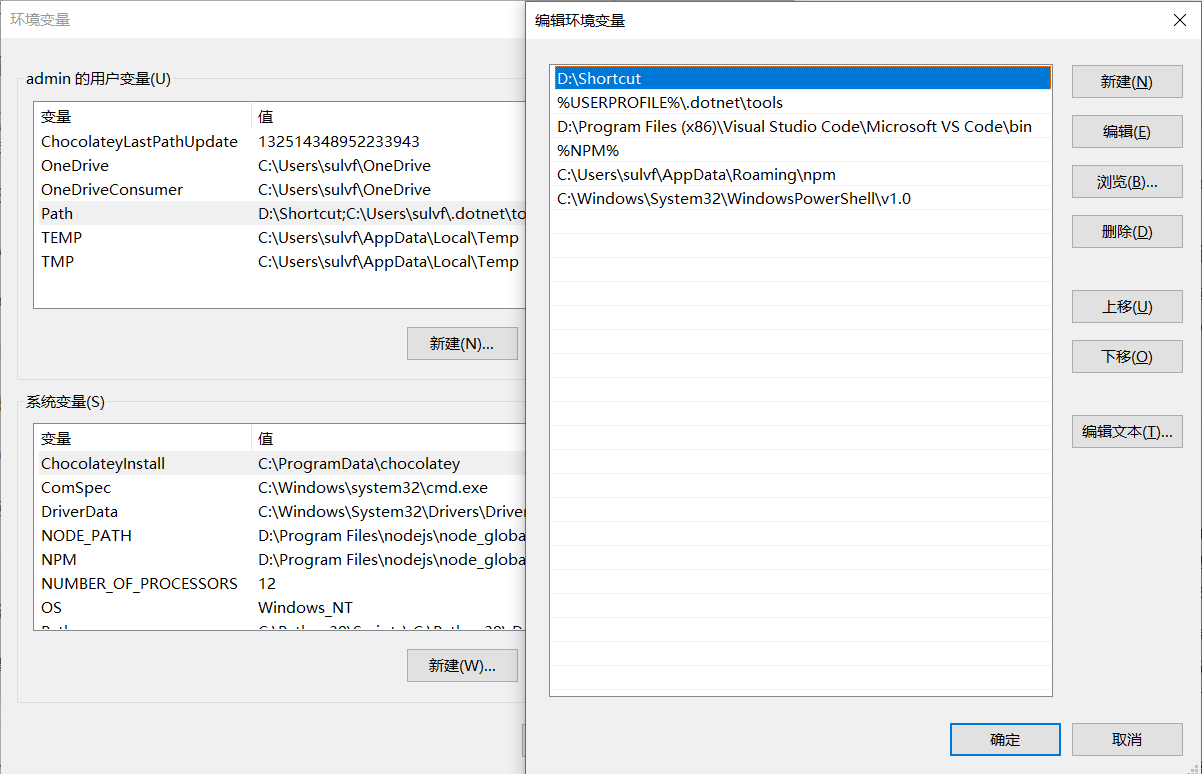Move entry up with 上移(U)
1202x774 pixels.
click(x=1127, y=307)
